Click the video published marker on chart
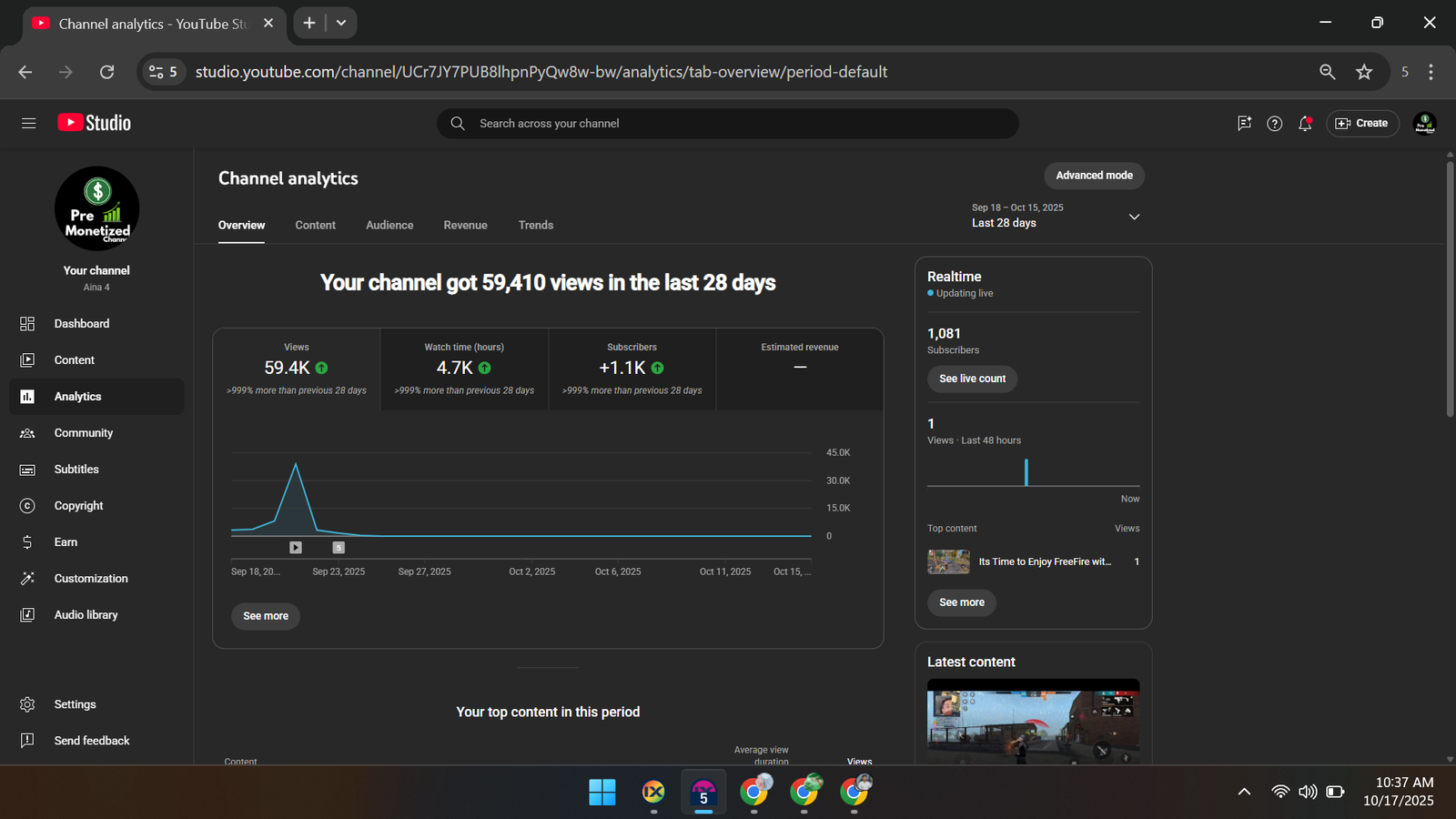 (296, 547)
